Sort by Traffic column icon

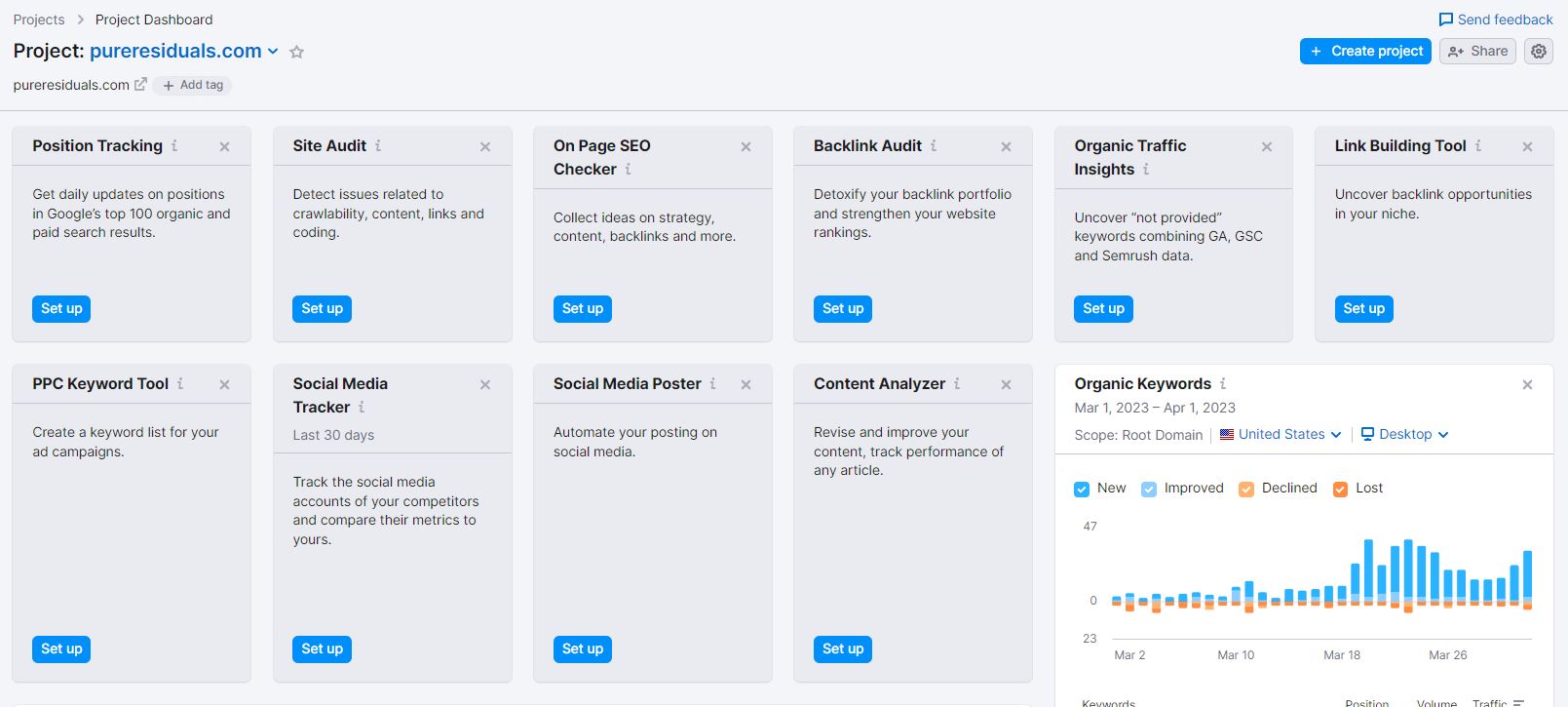point(1518,702)
